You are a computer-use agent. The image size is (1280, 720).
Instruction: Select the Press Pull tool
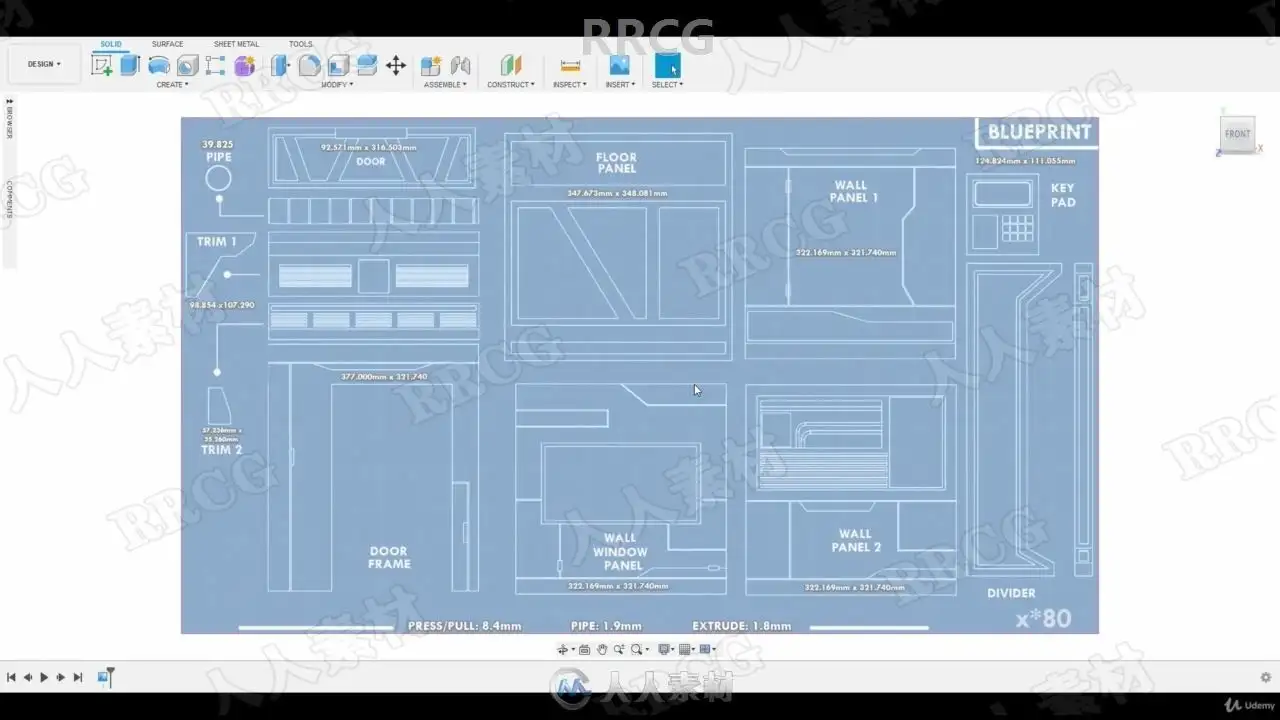(x=281, y=66)
